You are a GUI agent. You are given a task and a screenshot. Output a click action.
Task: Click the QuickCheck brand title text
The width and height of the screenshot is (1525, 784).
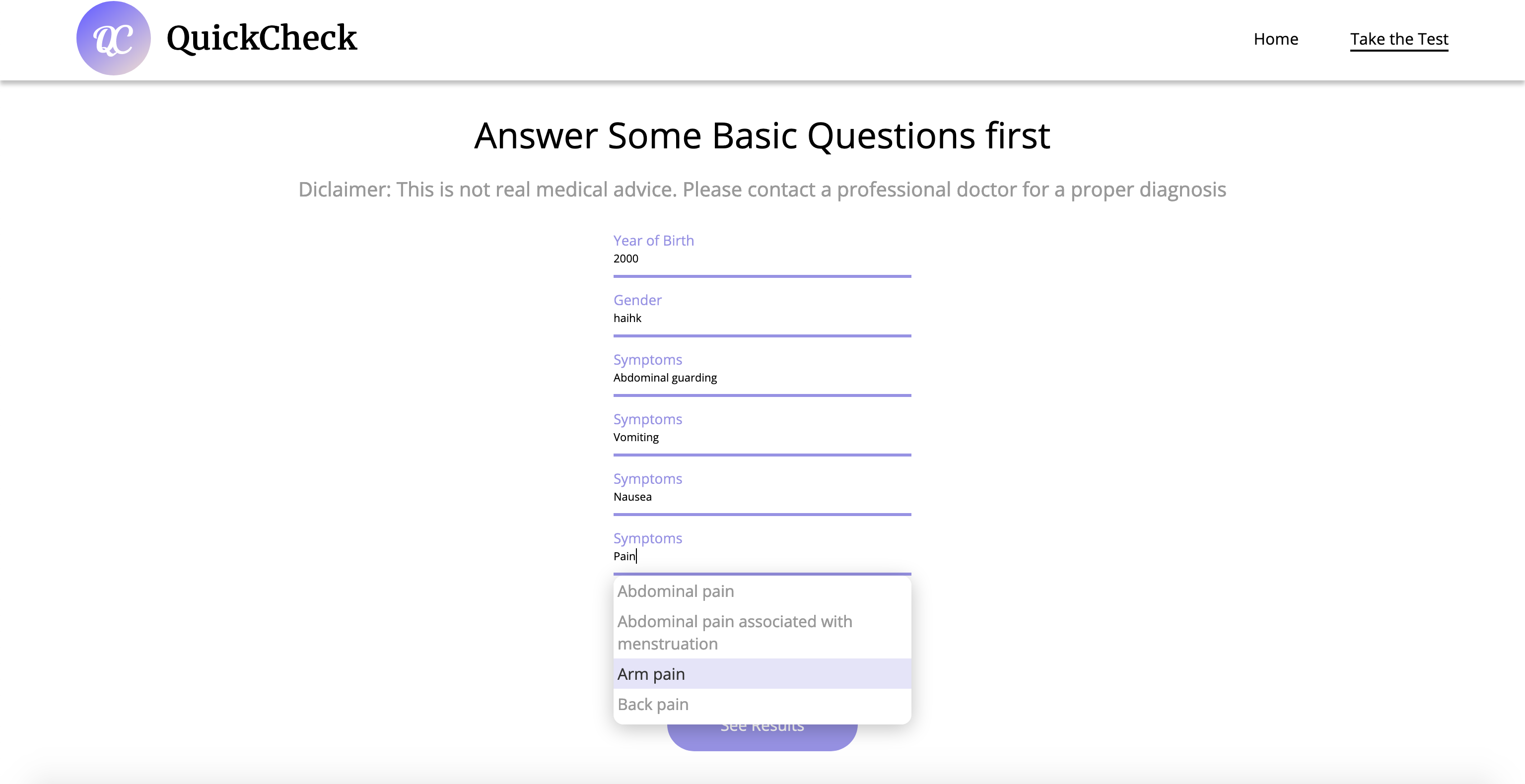[x=262, y=39]
